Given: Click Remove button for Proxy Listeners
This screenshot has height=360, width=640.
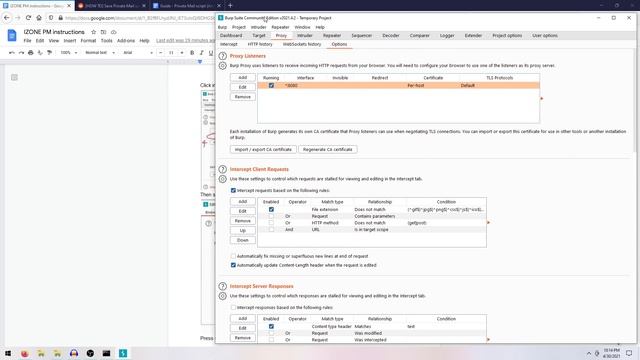Looking at the screenshot, I should pyautogui.click(x=242, y=97).
